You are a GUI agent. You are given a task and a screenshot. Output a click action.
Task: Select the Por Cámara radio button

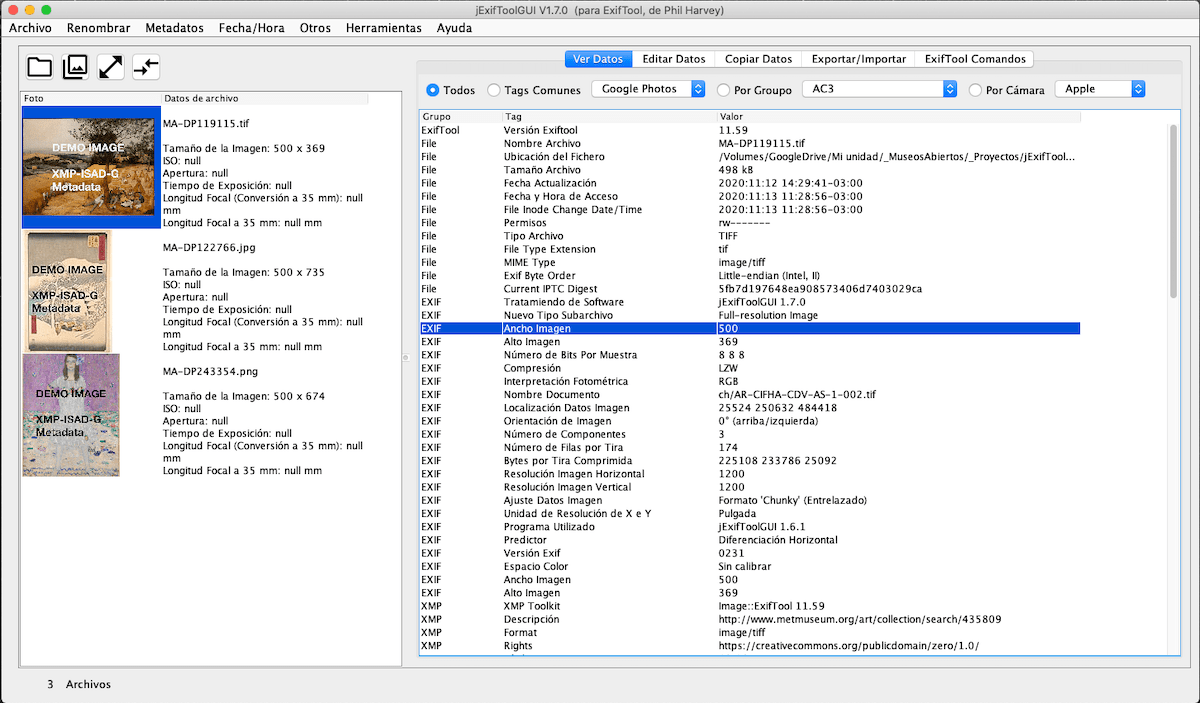[x=975, y=90]
